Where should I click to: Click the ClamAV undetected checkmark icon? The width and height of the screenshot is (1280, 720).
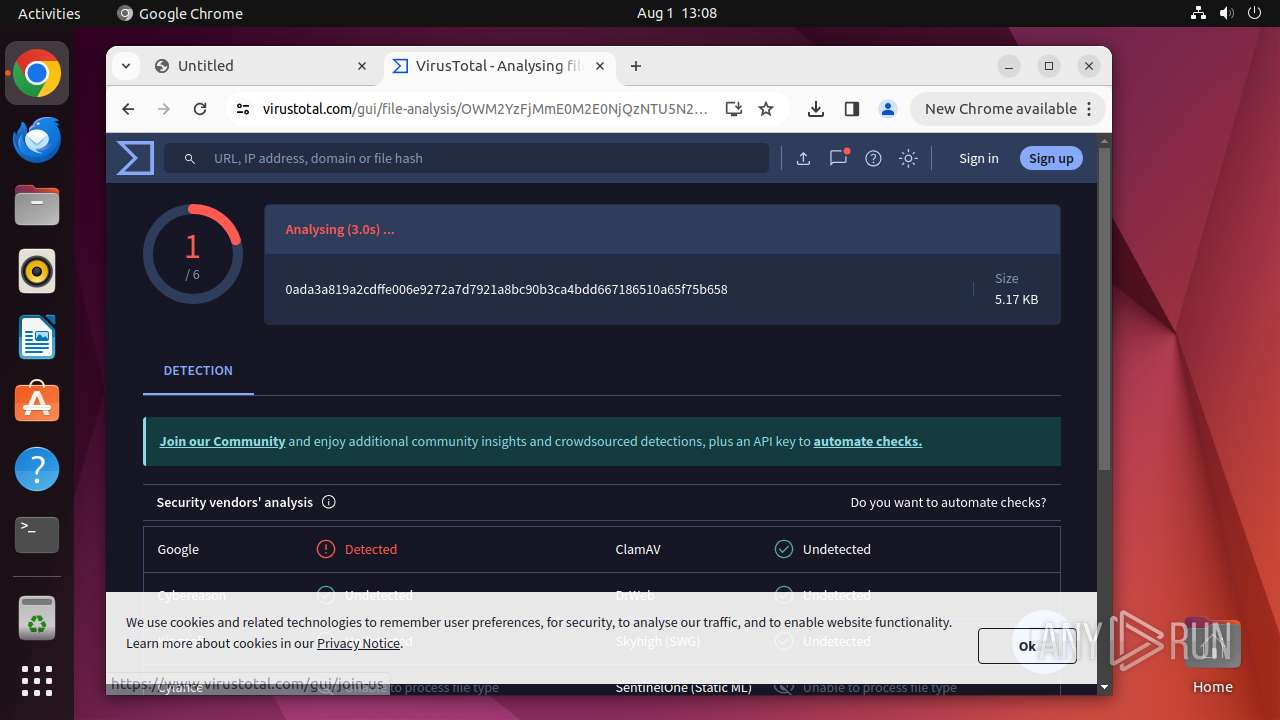click(x=784, y=549)
